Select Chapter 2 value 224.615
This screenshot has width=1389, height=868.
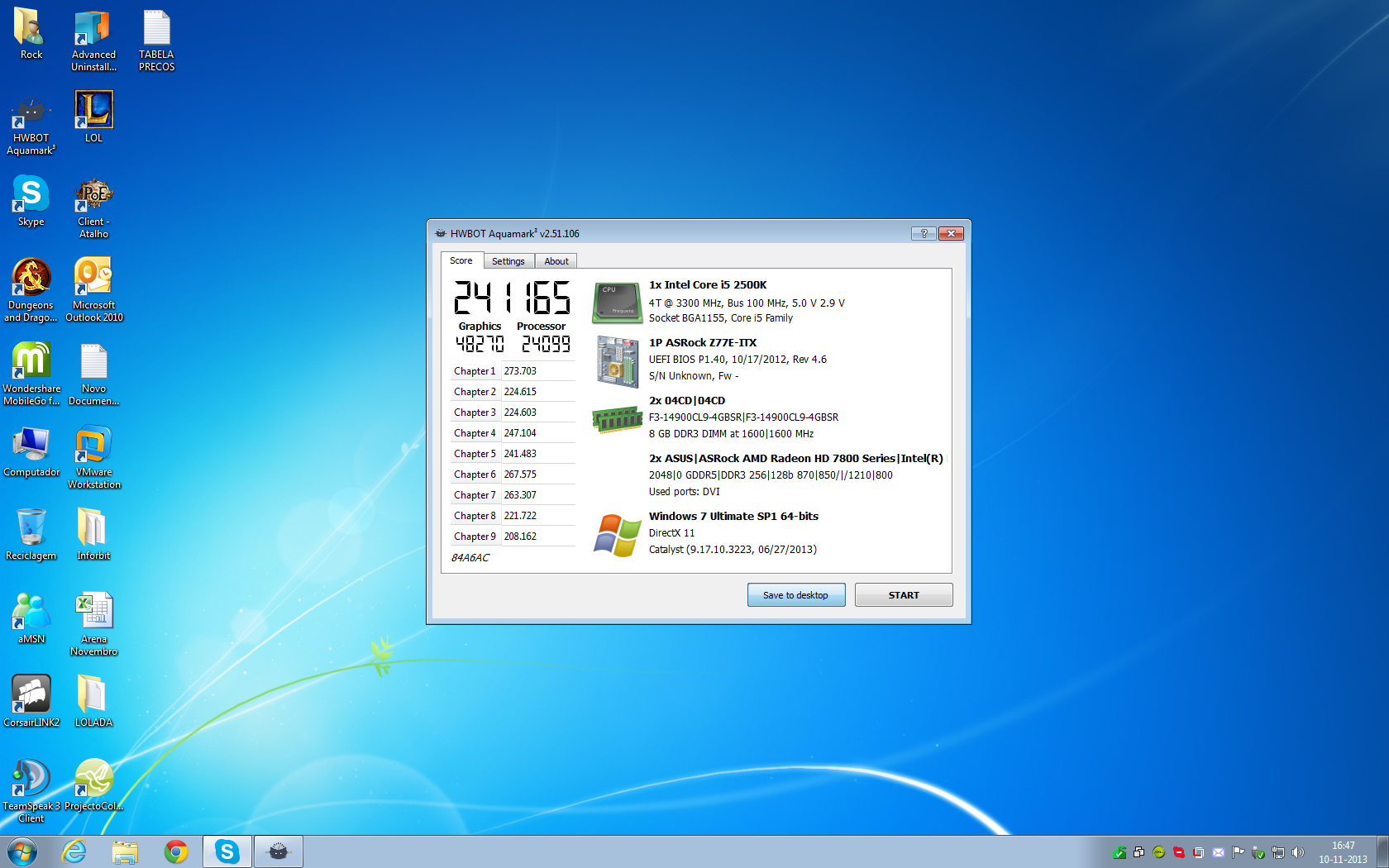click(520, 392)
